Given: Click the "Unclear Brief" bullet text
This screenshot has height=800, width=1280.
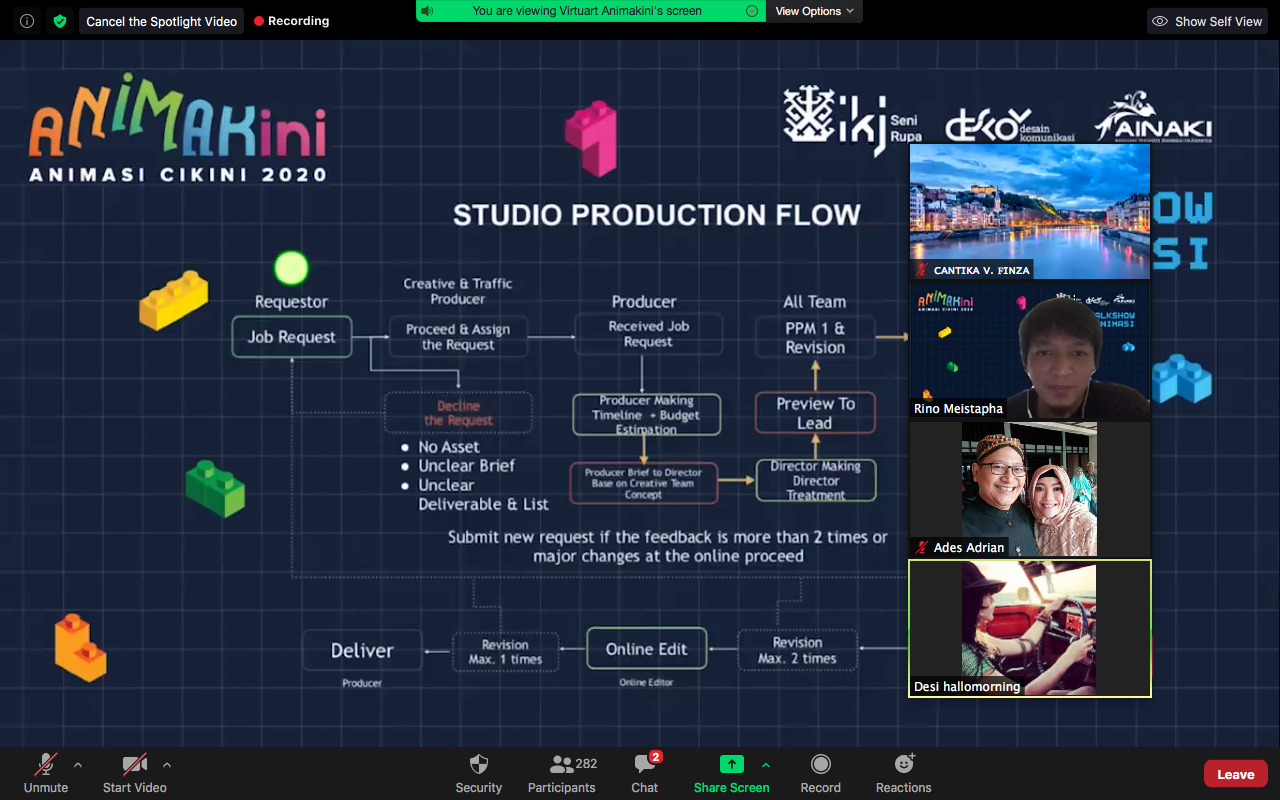Looking at the screenshot, I should pyautogui.click(x=466, y=466).
